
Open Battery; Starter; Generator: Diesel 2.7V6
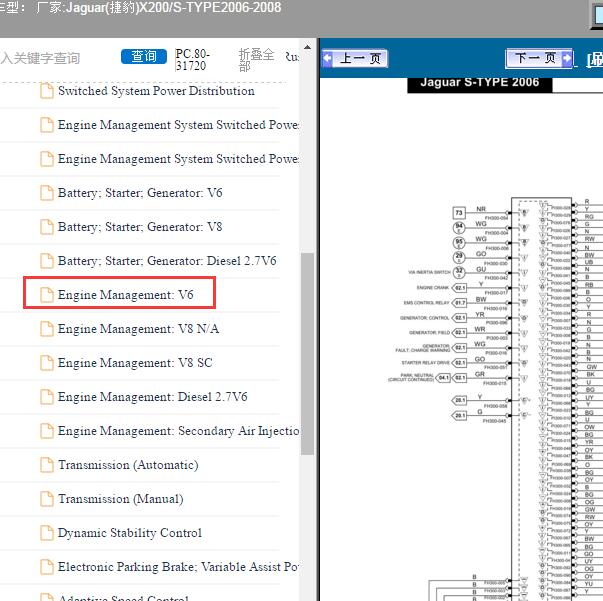167,261
